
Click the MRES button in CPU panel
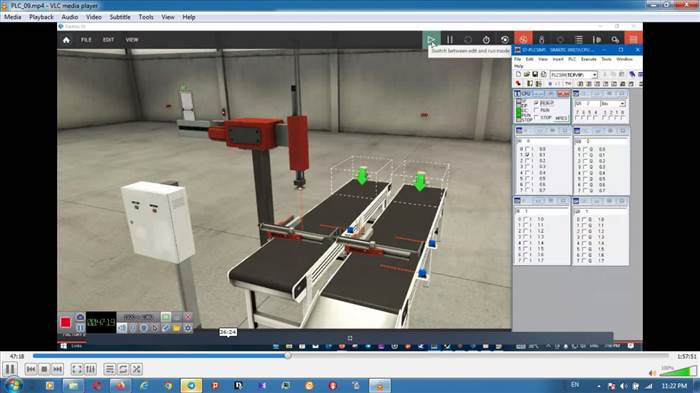pyautogui.click(x=561, y=118)
